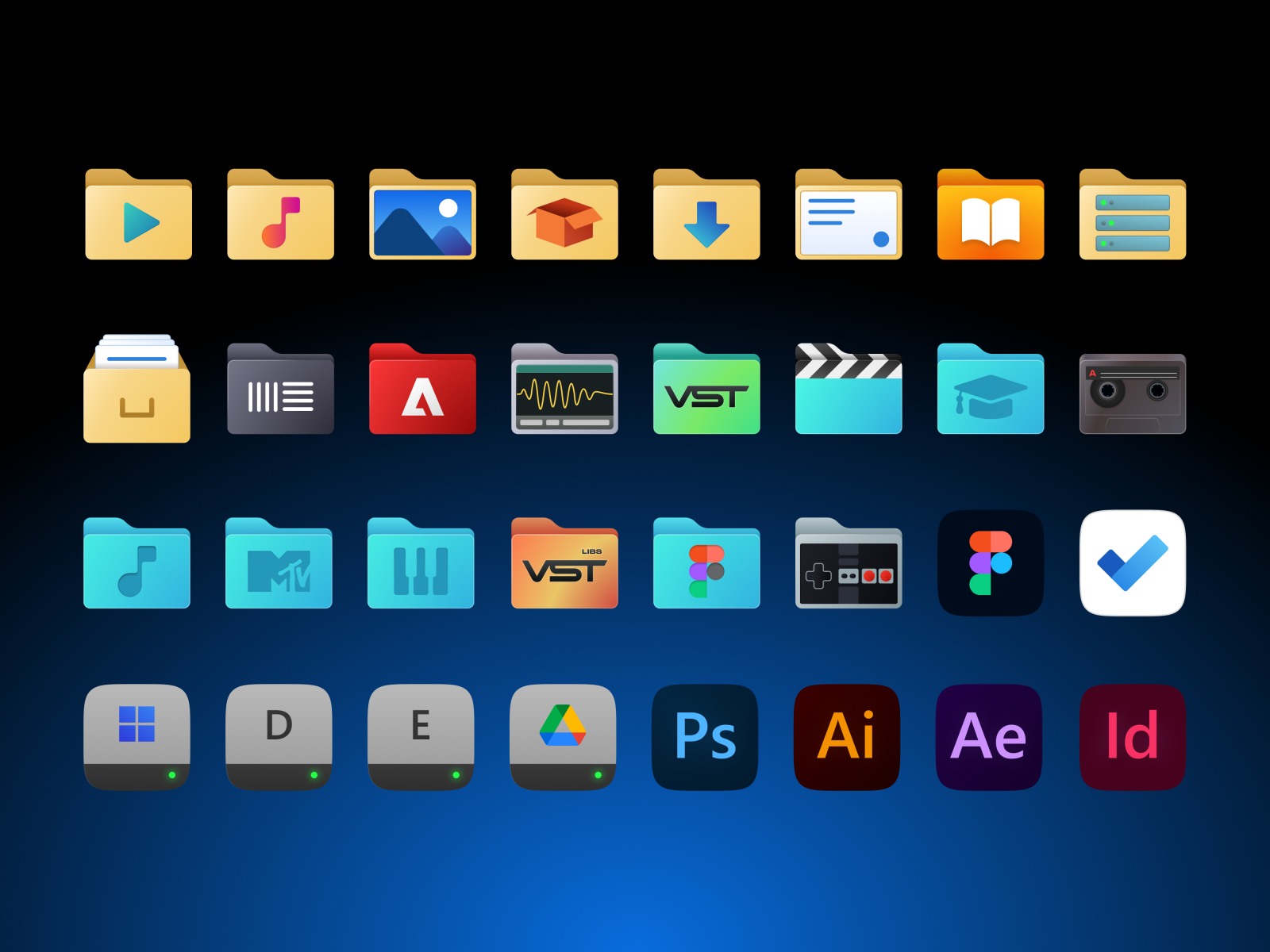The width and height of the screenshot is (1270, 952).
Task: Open the red Adobe folder
Action: 423,389
